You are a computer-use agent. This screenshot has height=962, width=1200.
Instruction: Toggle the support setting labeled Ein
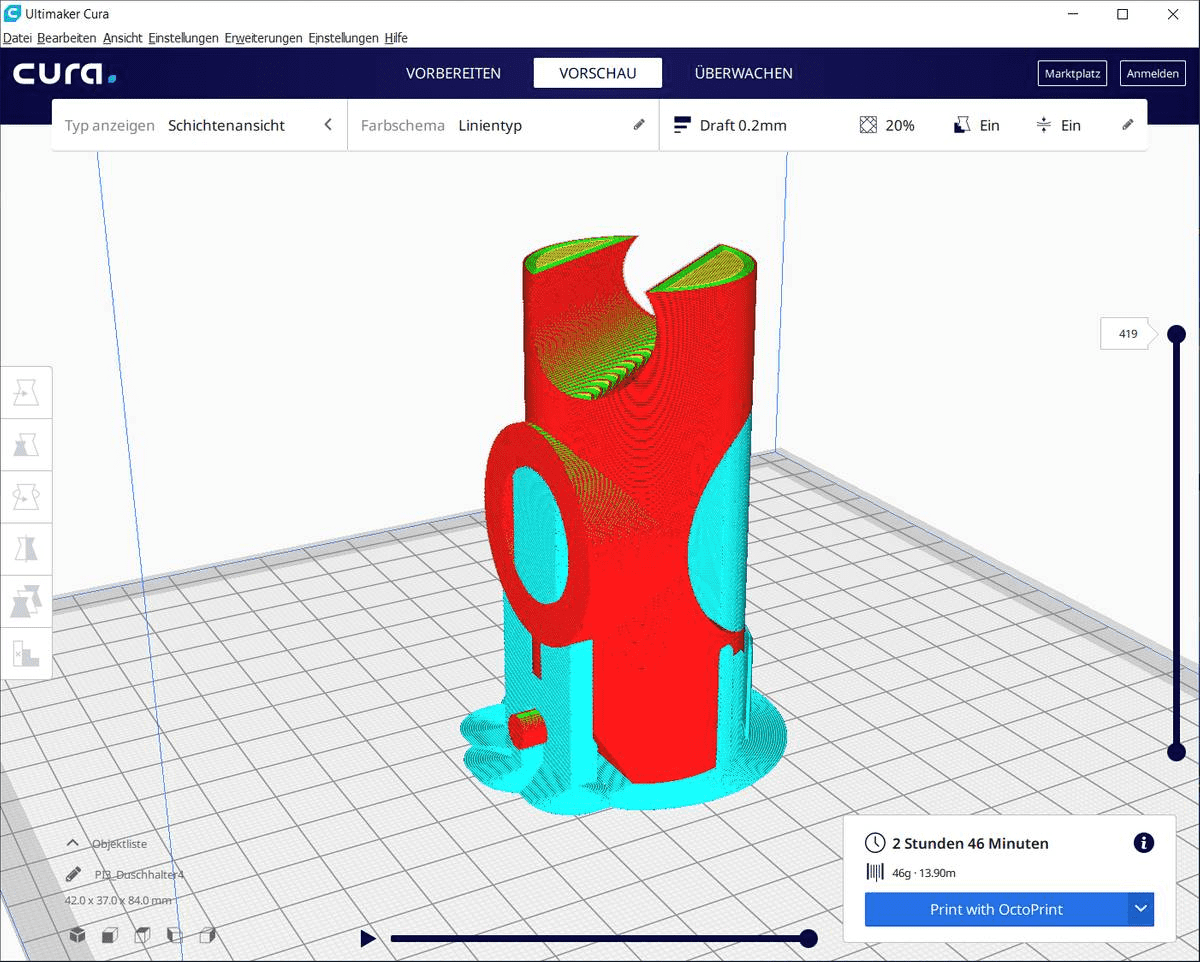[x=975, y=125]
